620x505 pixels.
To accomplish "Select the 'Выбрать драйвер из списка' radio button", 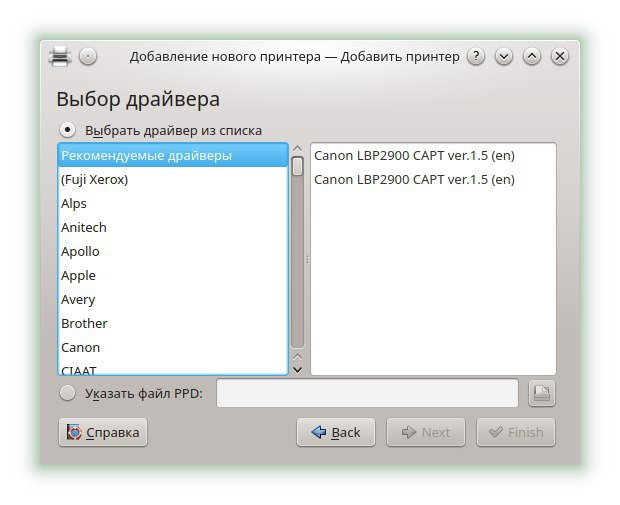I will click(68, 130).
